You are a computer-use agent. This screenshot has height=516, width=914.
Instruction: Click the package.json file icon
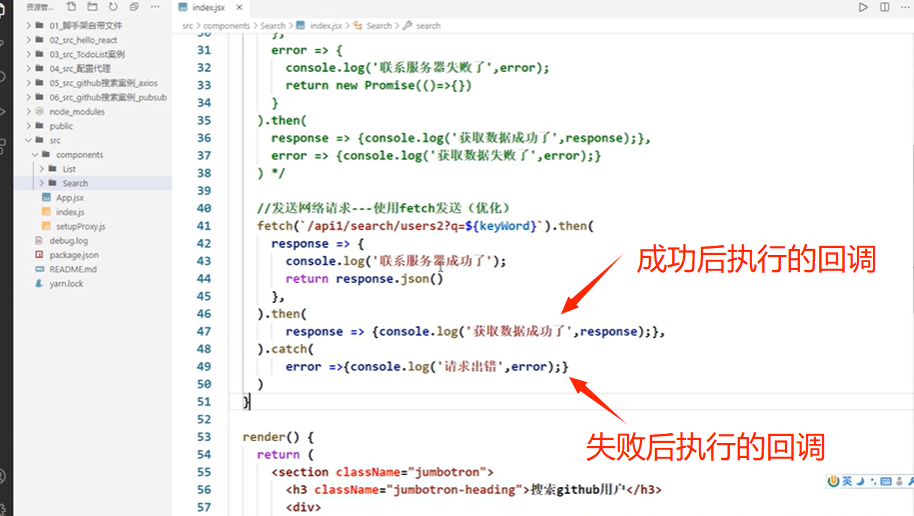point(39,255)
